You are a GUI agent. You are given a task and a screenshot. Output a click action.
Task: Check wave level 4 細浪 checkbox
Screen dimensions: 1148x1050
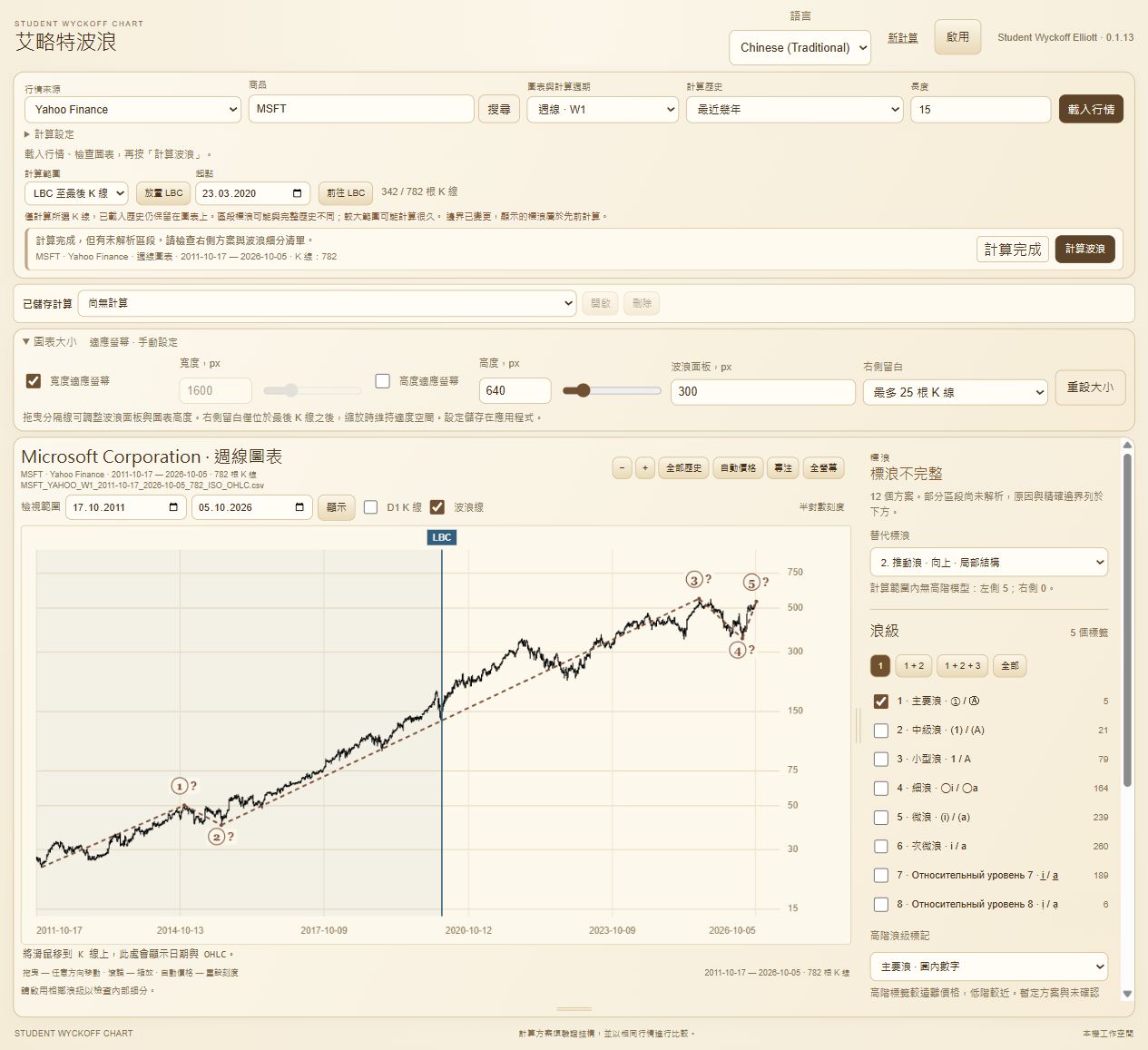coord(880,789)
